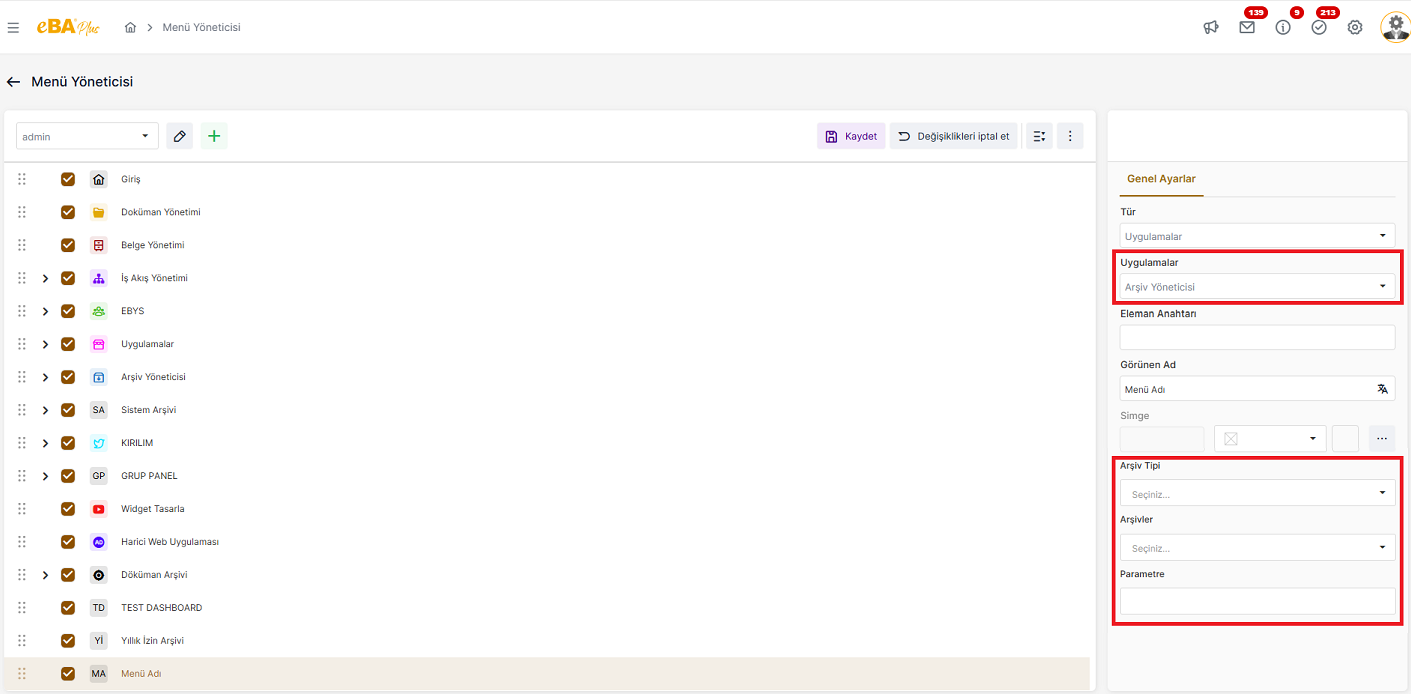This screenshot has width=1411, height=694.
Task: Click the Widget Tasarla play icon
Action: point(98,509)
